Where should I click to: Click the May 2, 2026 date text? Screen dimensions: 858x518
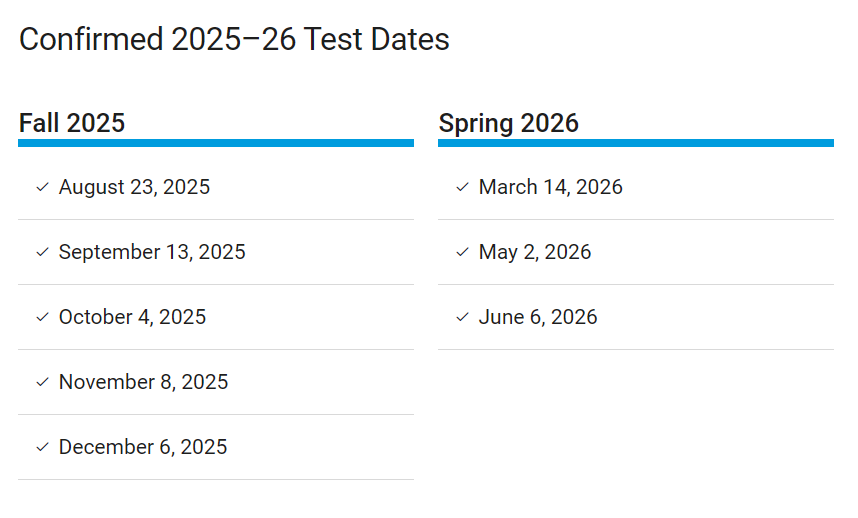(535, 252)
